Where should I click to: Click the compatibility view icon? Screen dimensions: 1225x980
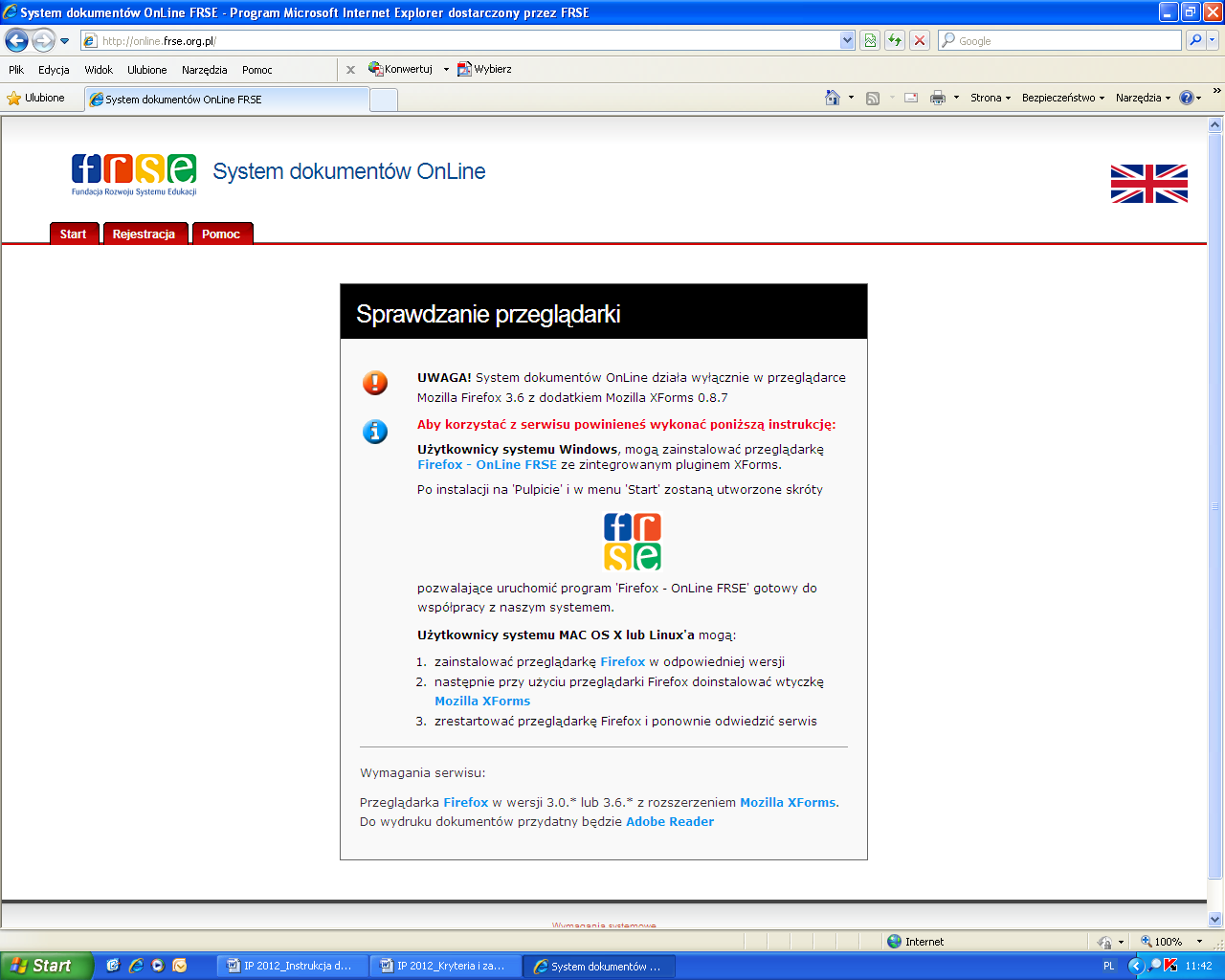(x=870, y=40)
